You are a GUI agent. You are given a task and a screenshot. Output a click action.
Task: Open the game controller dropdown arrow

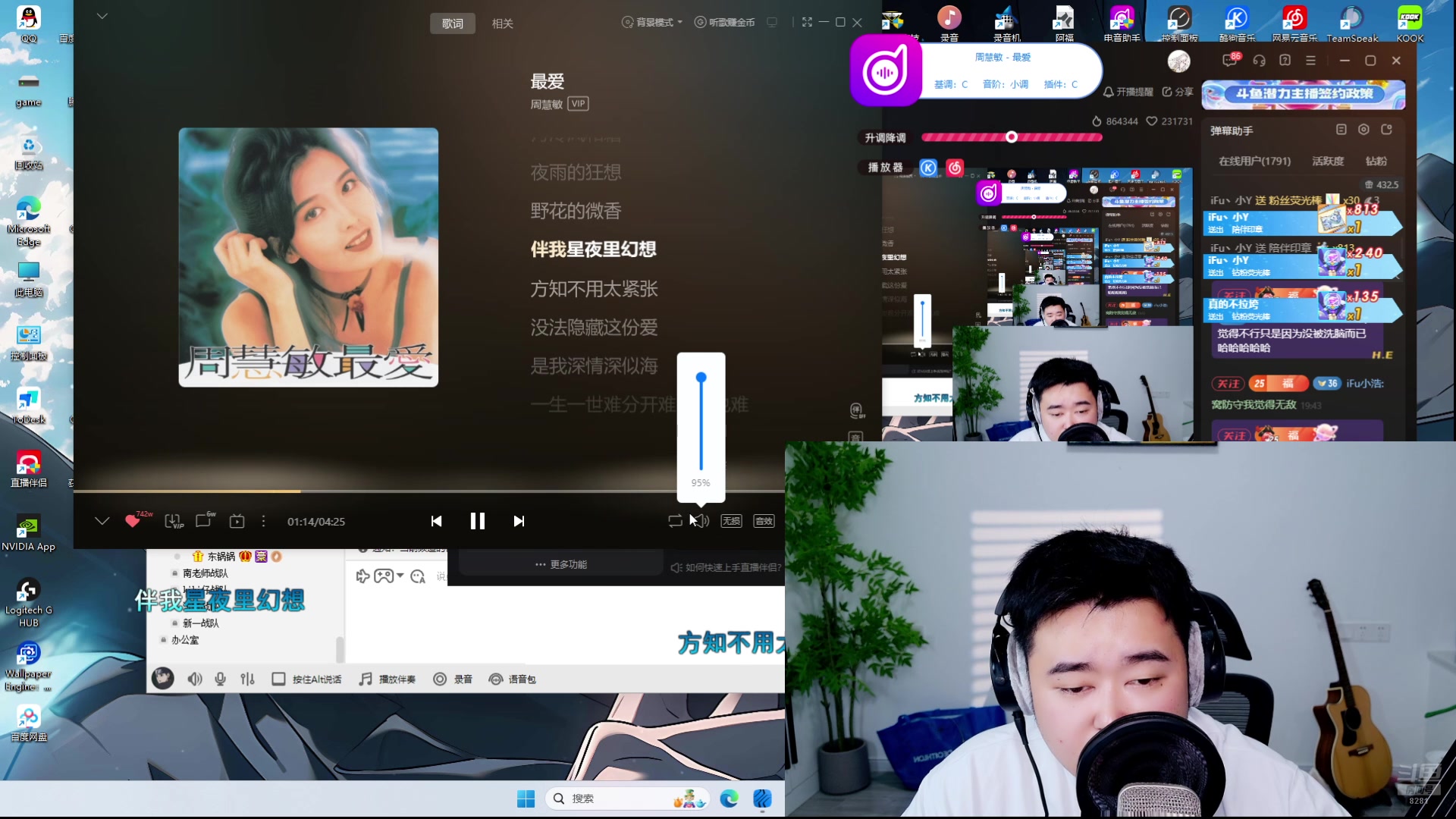tap(400, 576)
